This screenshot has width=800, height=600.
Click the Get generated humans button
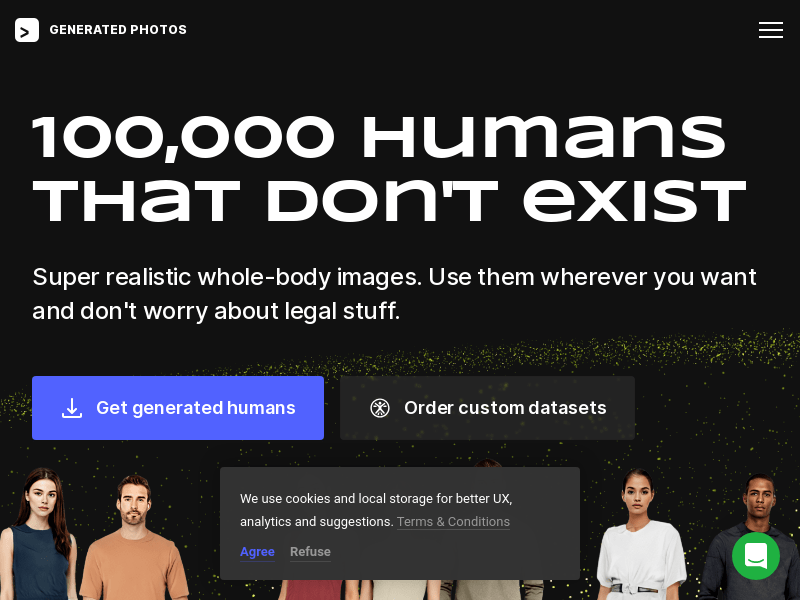tap(178, 408)
